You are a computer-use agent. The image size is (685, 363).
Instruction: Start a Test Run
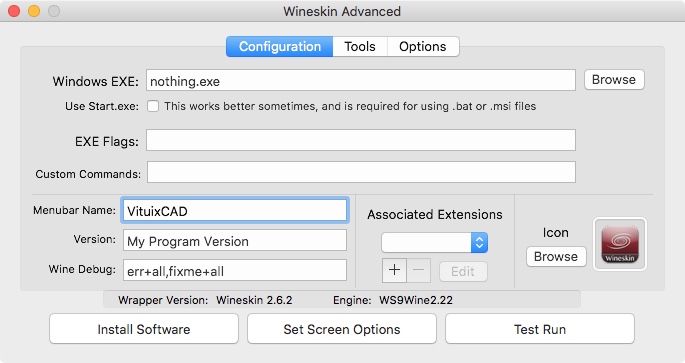click(540, 329)
